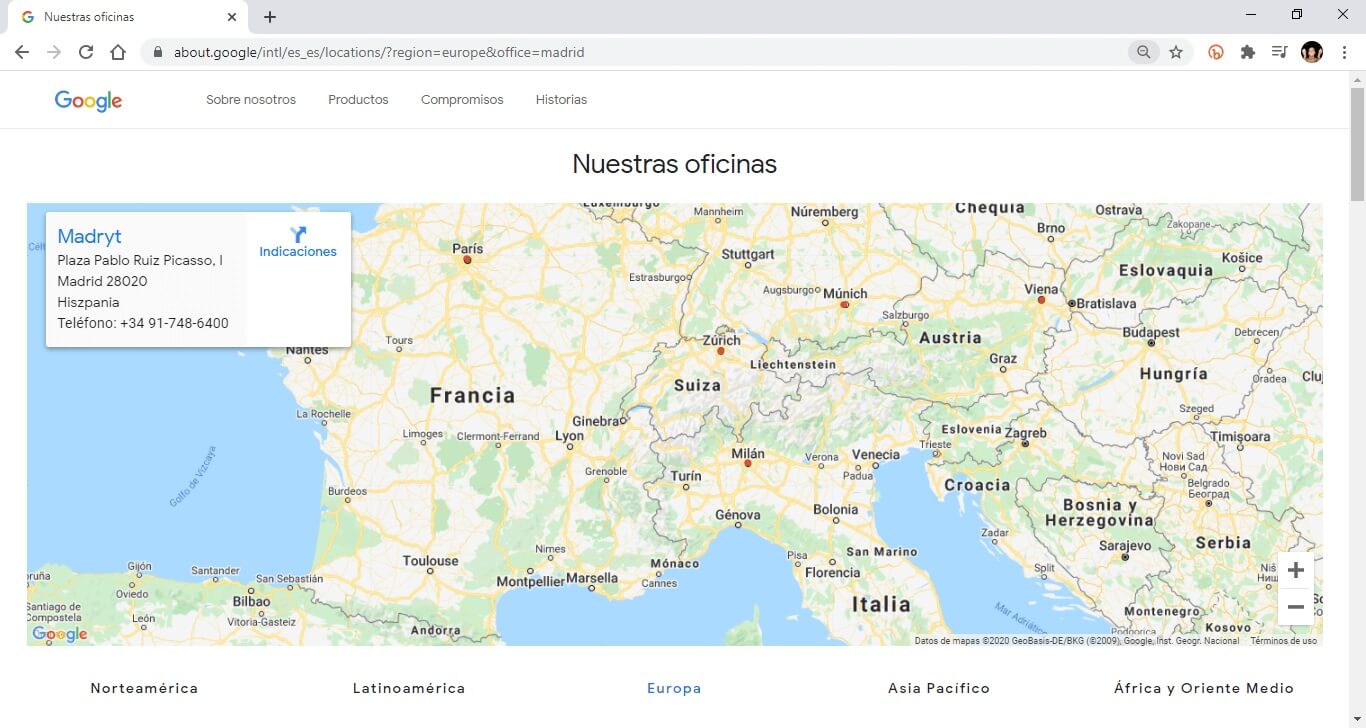
Task: Select the Asia Pacífico region tab
Action: pos(939,688)
